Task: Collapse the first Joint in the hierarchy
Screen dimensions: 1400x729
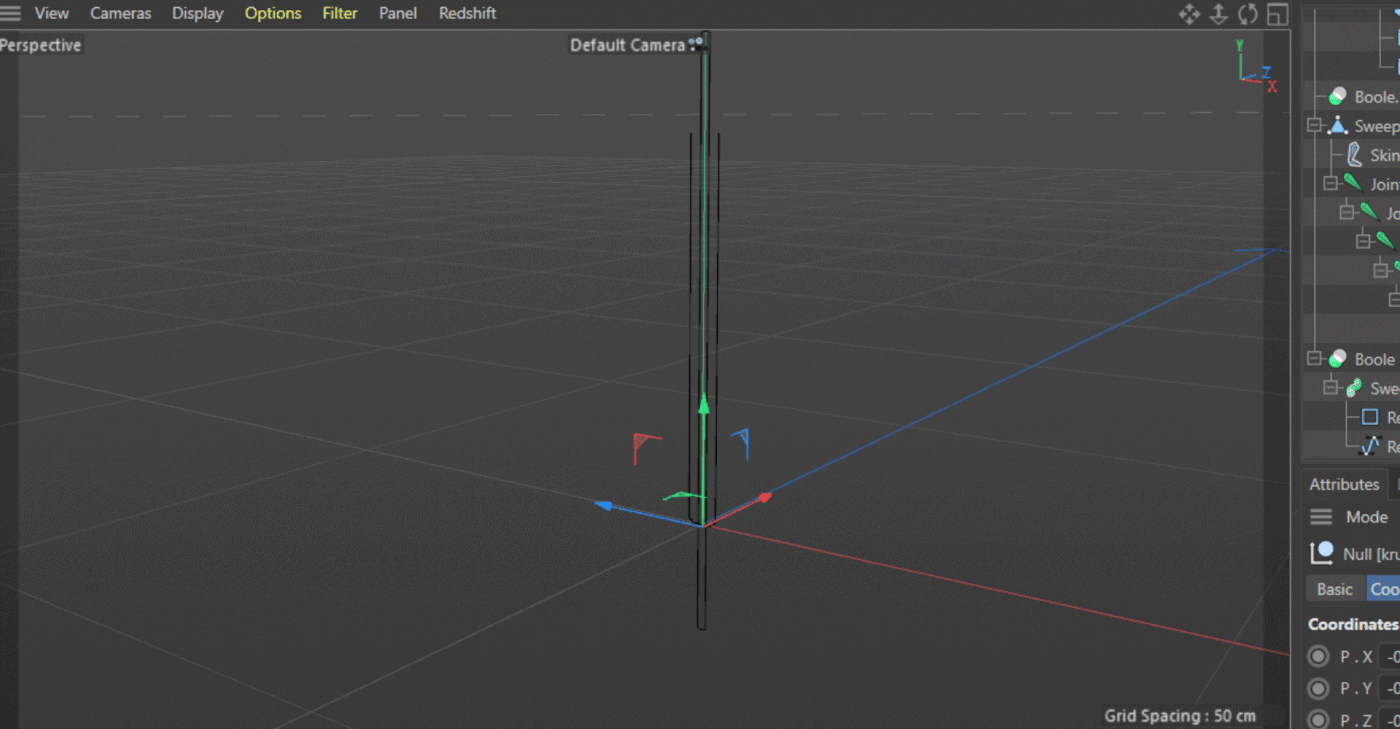Action: click(1330, 184)
